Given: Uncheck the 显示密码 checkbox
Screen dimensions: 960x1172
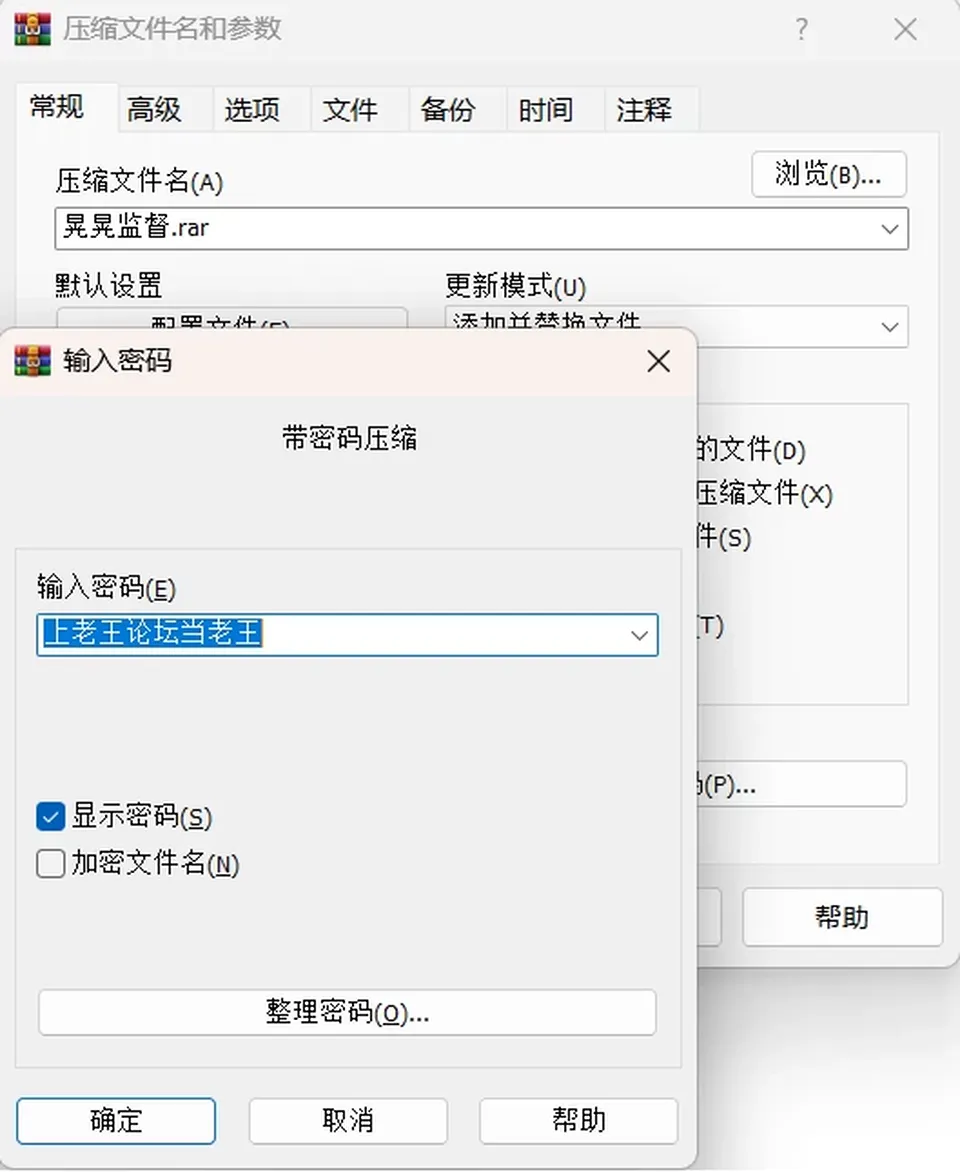Looking at the screenshot, I should pos(51,817).
